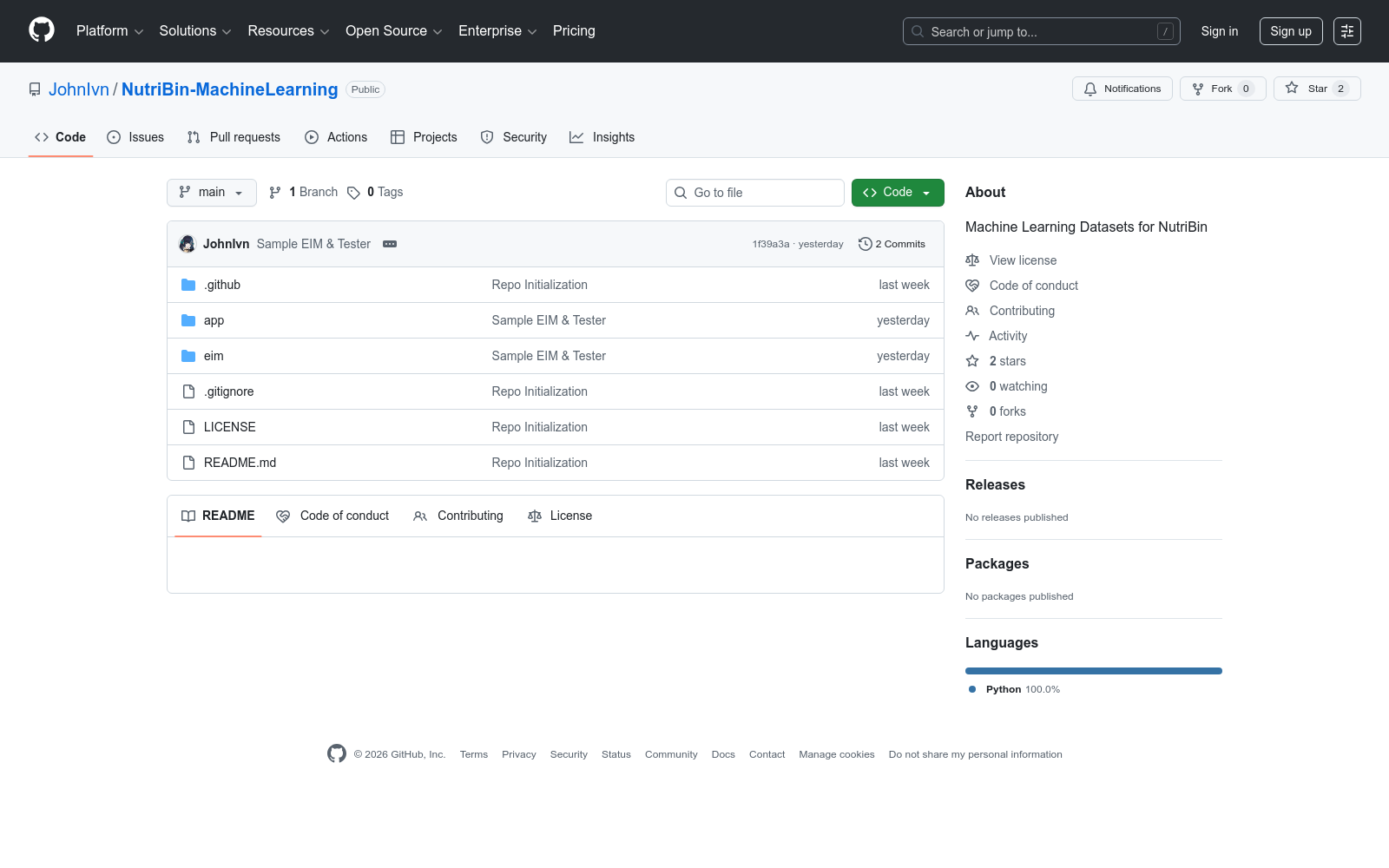Click the eim folder icon
Screen dimensions: 1389x868
[x=188, y=356]
